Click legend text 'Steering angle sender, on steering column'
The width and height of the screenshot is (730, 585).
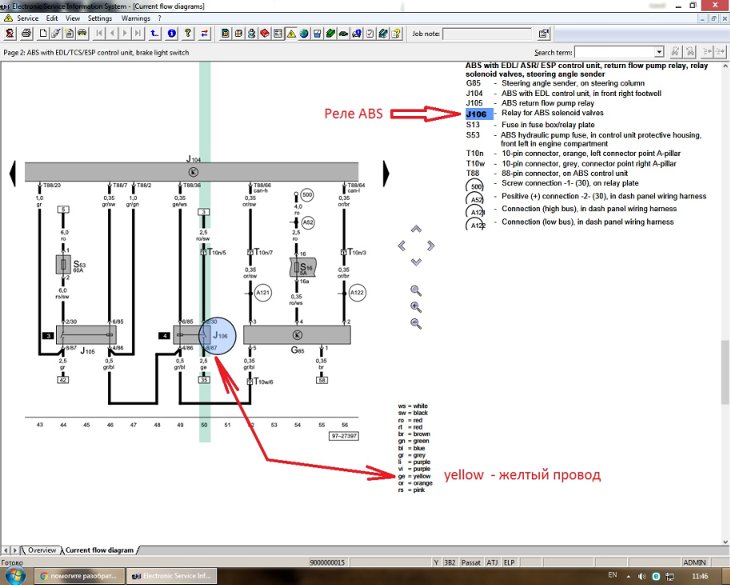click(x=573, y=83)
